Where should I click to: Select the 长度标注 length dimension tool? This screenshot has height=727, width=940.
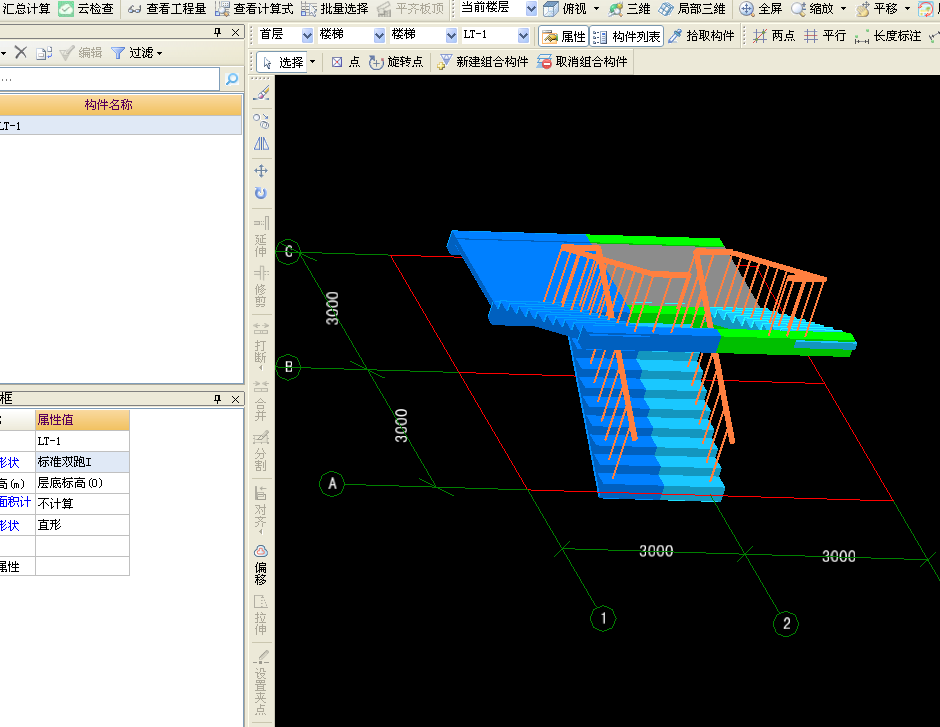[888, 36]
